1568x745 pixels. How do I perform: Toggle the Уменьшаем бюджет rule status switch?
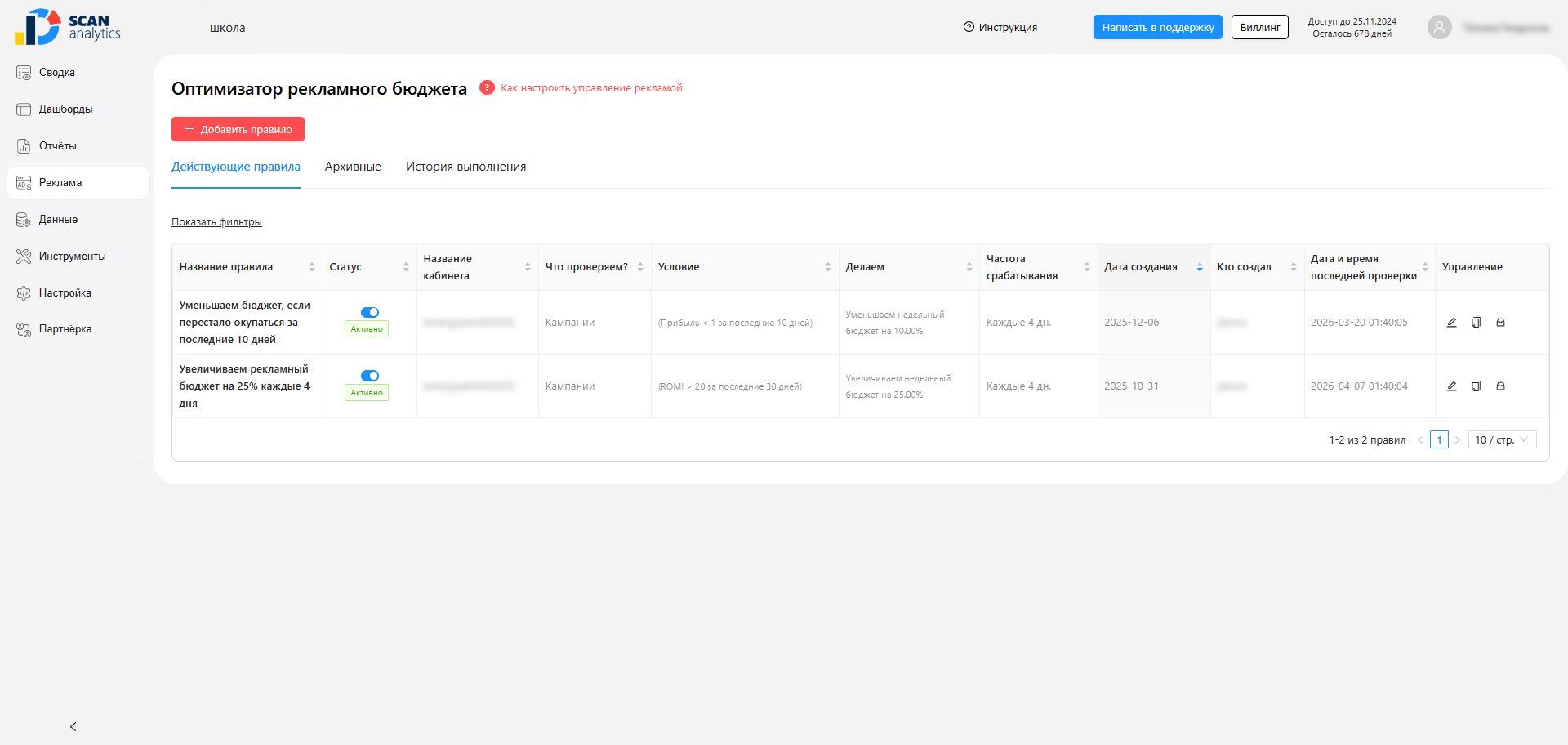pyautogui.click(x=370, y=312)
